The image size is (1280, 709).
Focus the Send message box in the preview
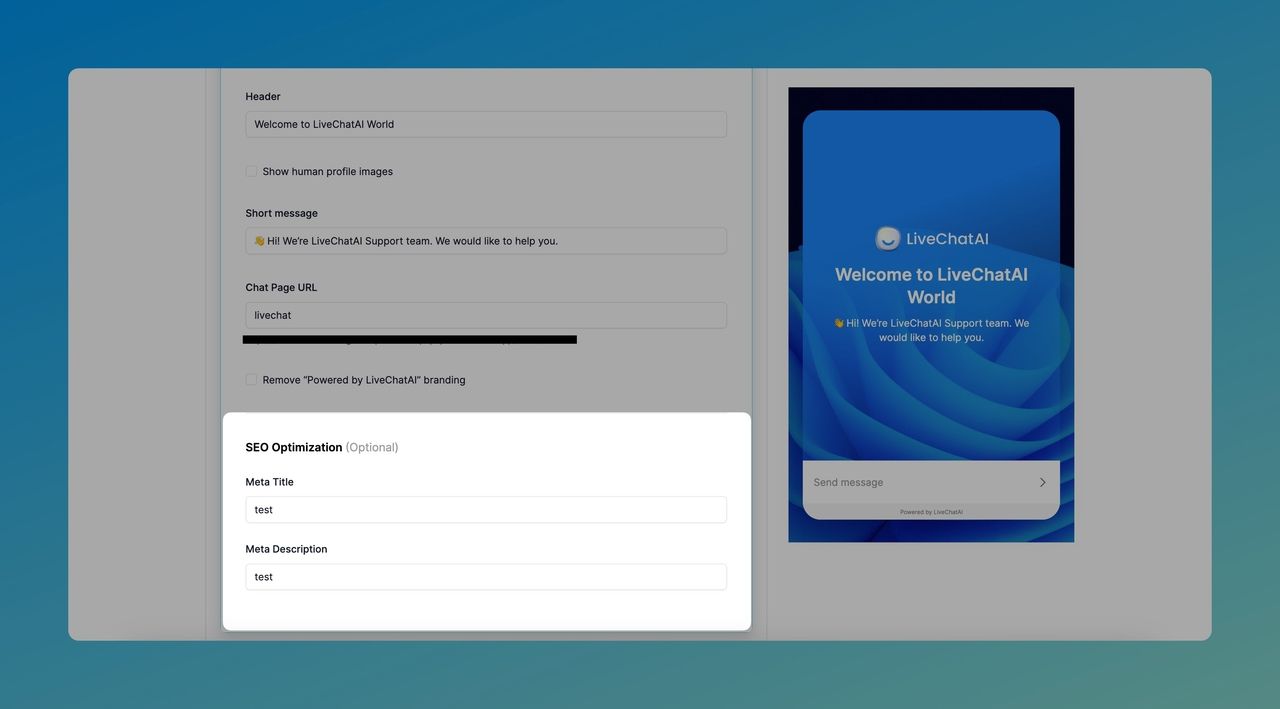click(931, 482)
